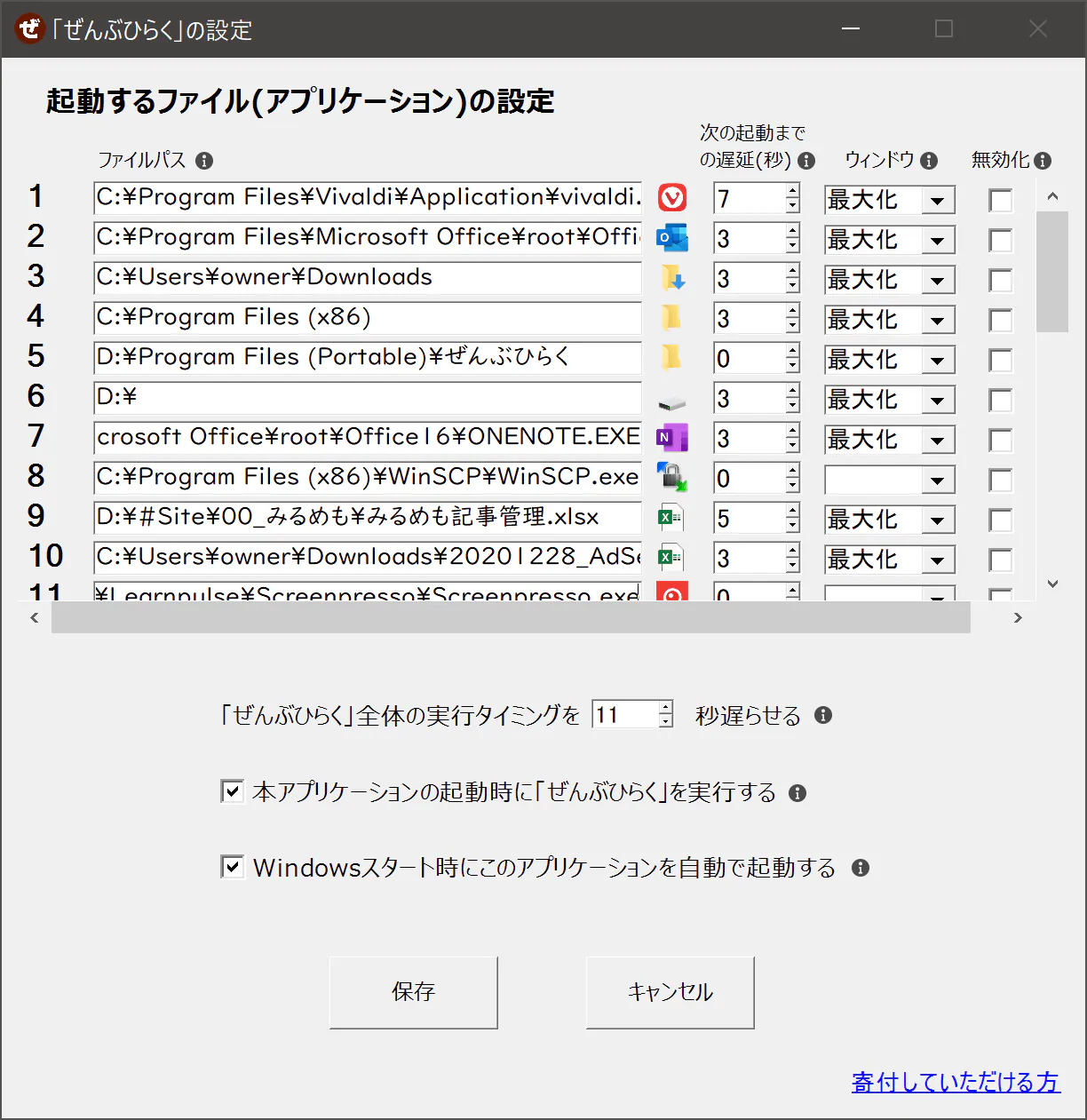Tick 無効化 checkbox for row 2
Screen dimensions: 1087x1120
coord(1001,240)
